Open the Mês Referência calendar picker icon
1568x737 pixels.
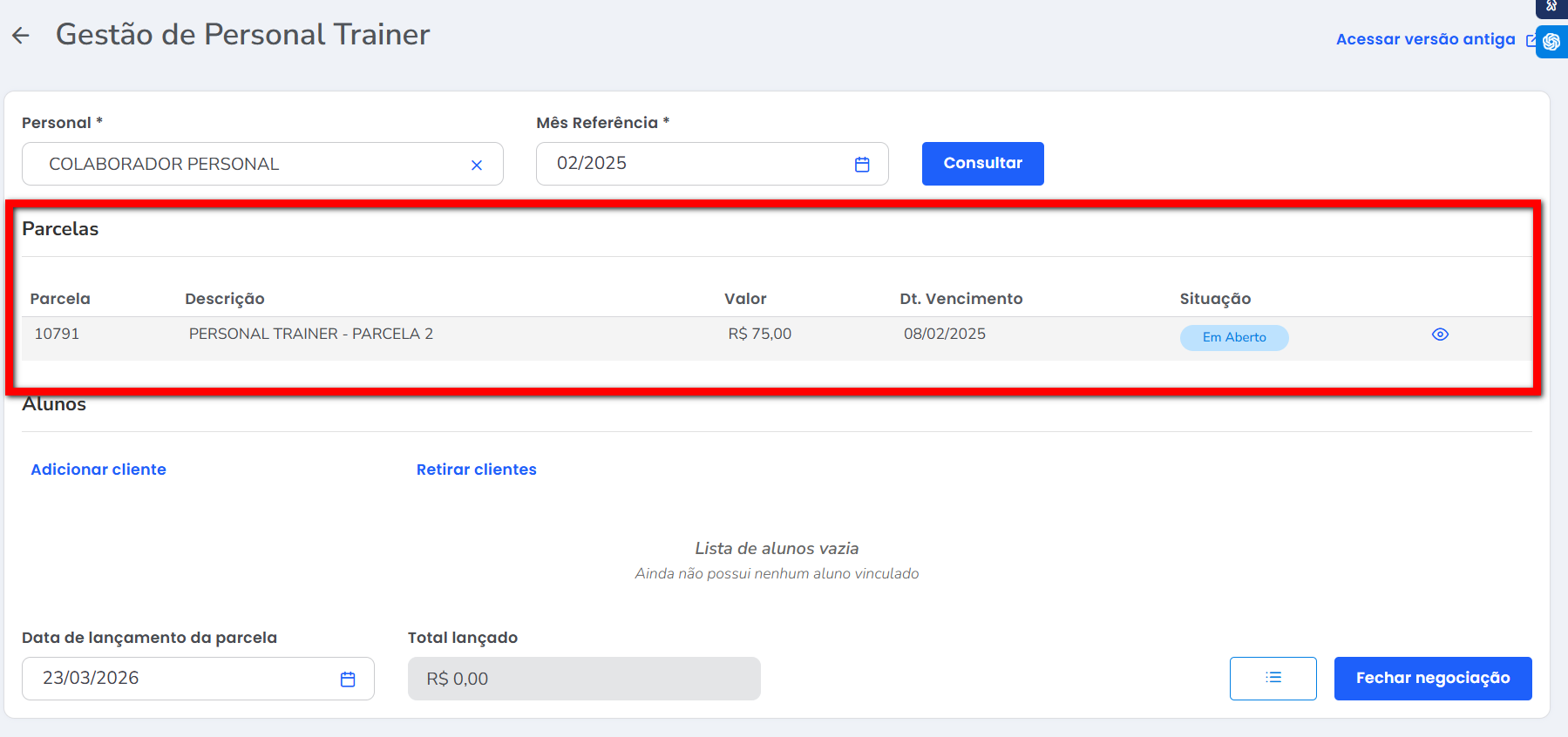862,164
